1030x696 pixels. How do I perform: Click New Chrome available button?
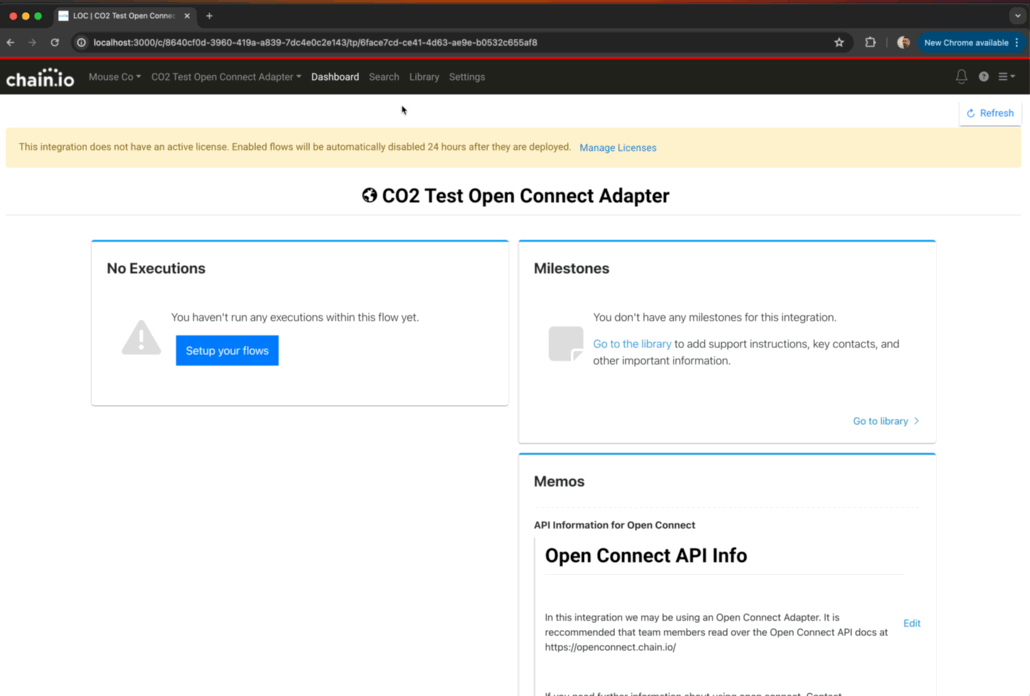(x=971, y=43)
